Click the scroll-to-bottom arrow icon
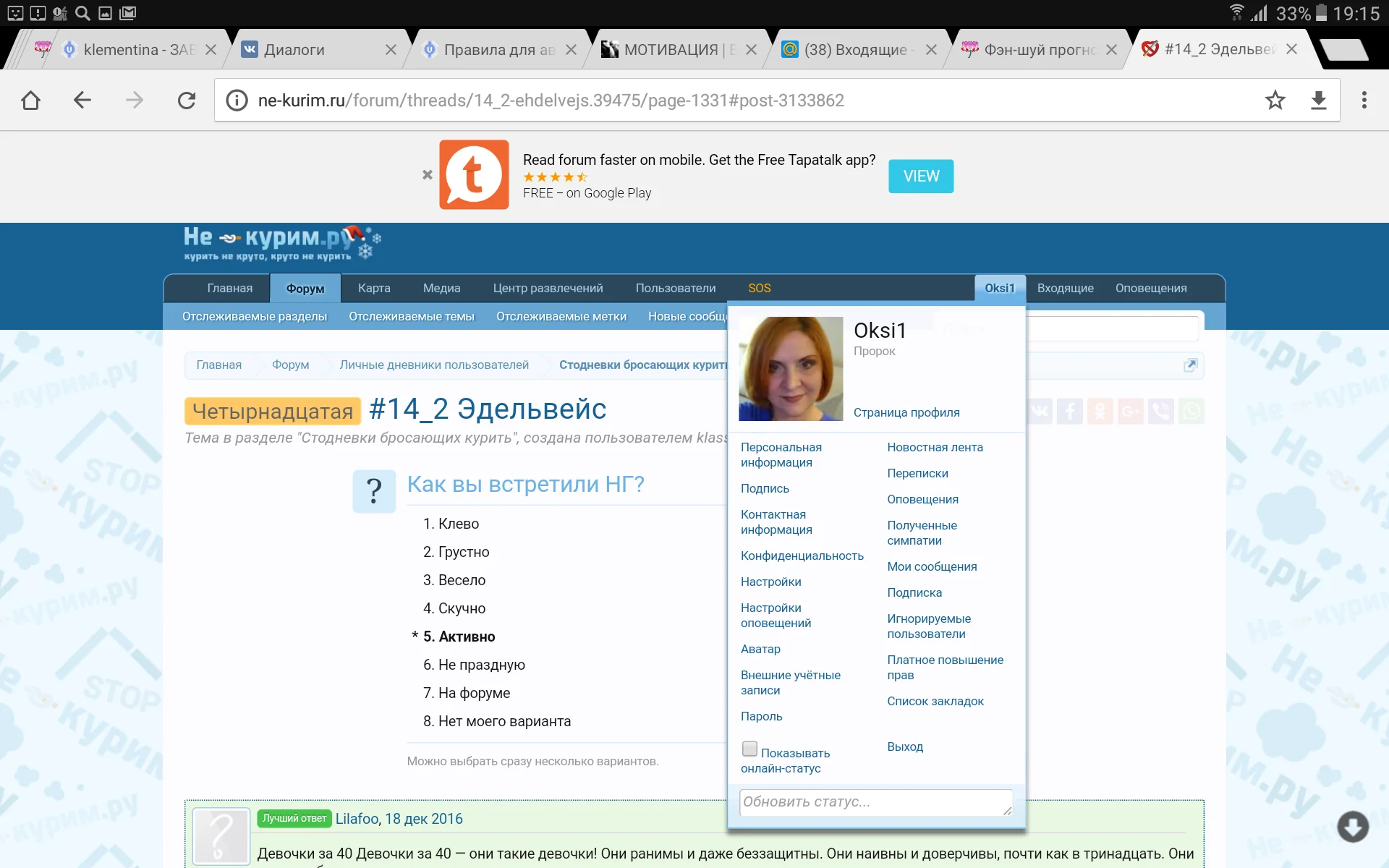Image resolution: width=1389 pixels, height=868 pixels. coord(1352,826)
